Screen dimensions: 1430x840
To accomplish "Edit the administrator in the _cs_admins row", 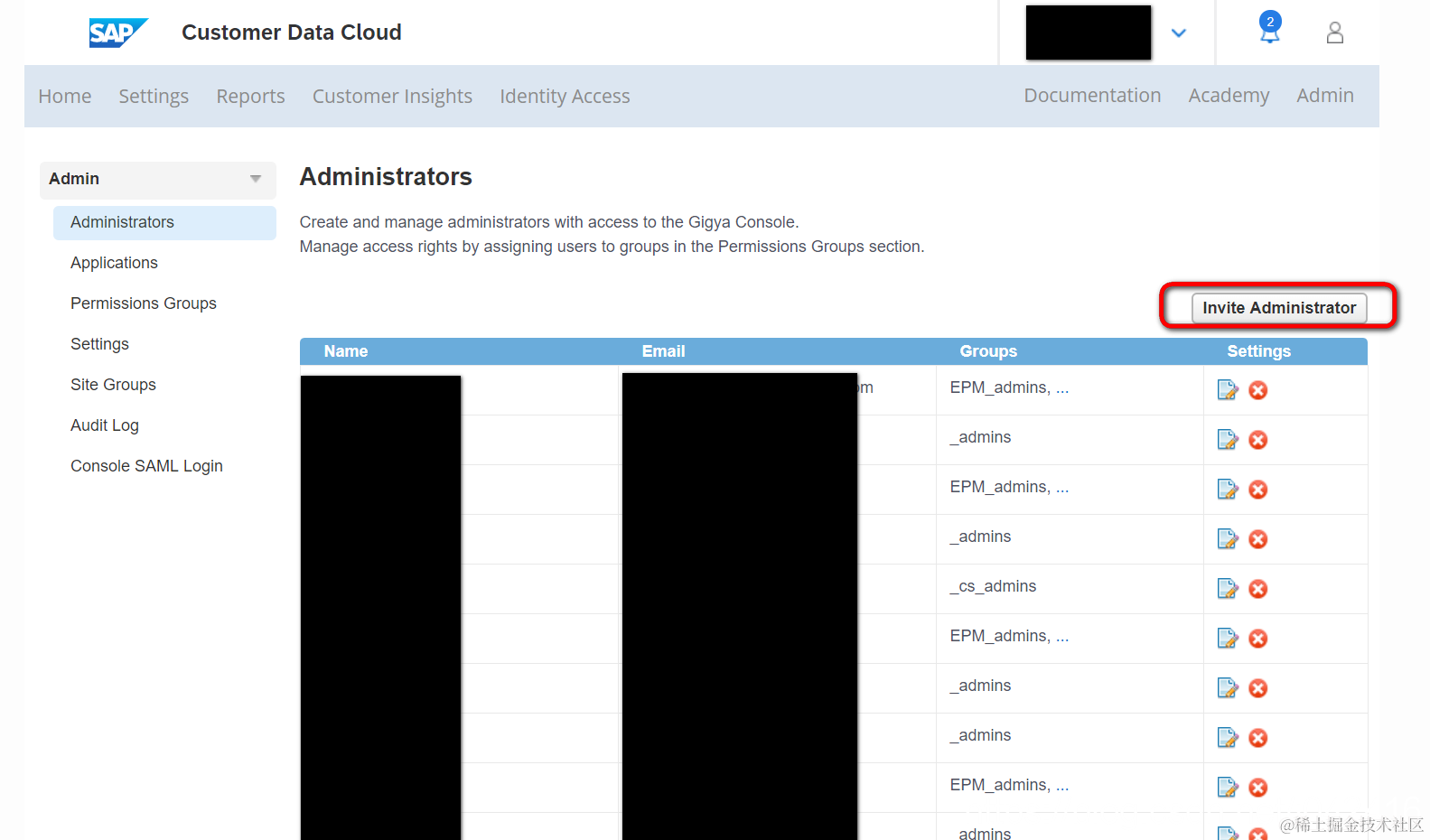I will [x=1228, y=589].
